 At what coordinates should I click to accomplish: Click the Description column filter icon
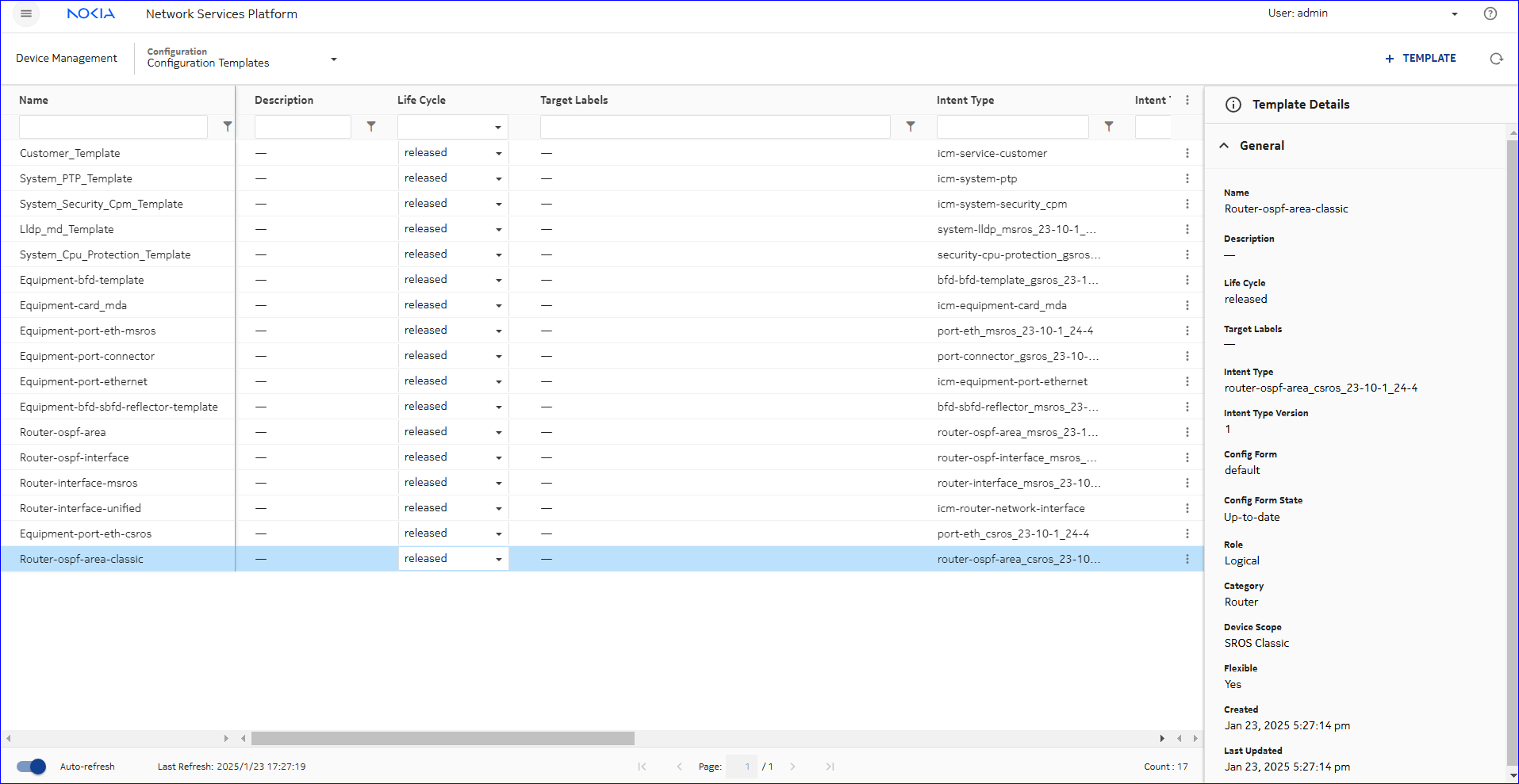(x=371, y=126)
